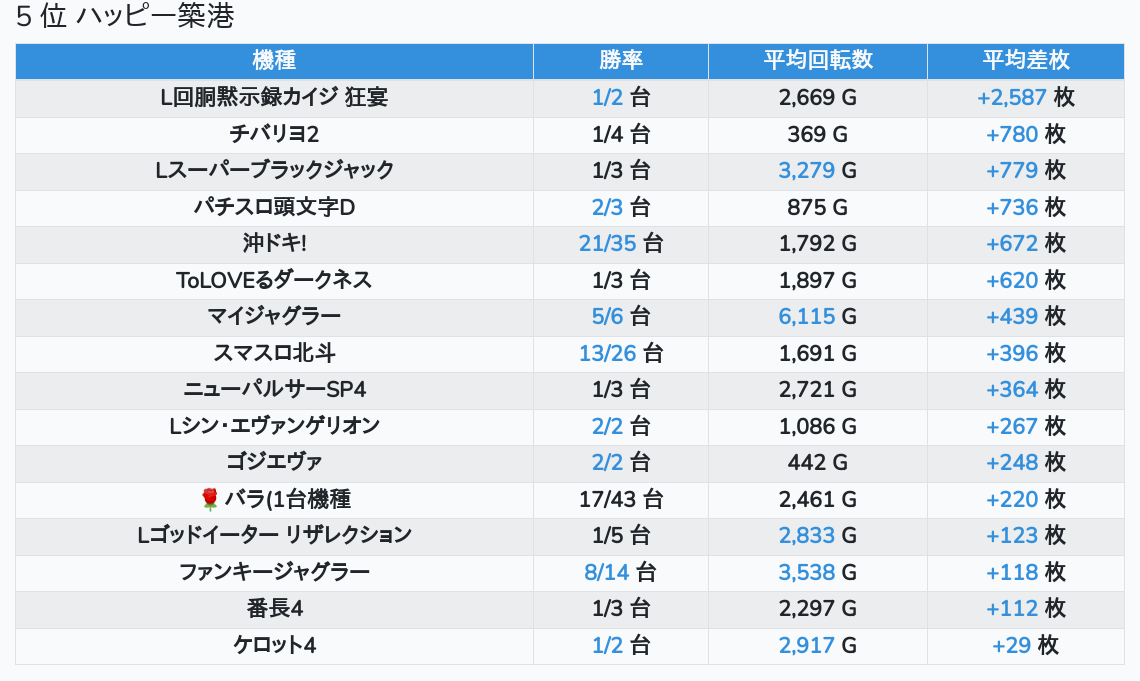Screen dimensions: 1140x681
Task: Click the 平均回転数 column header
Action: click(818, 60)
